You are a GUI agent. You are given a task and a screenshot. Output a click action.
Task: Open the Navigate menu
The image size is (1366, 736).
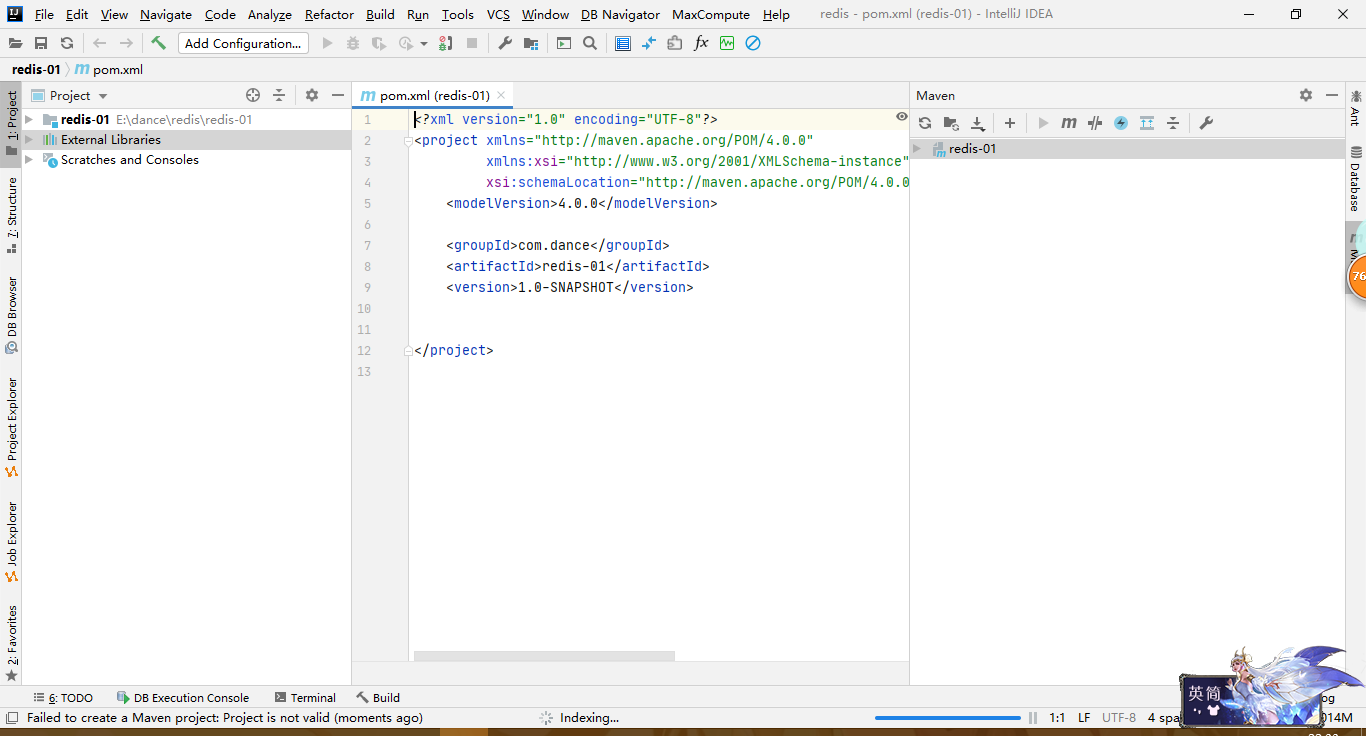165,14
